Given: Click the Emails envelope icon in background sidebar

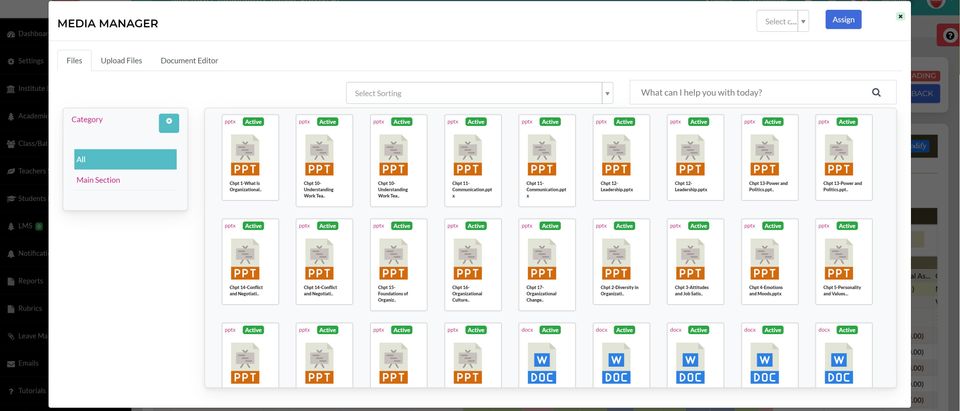Looking at the screenshot, I should 11,363.
